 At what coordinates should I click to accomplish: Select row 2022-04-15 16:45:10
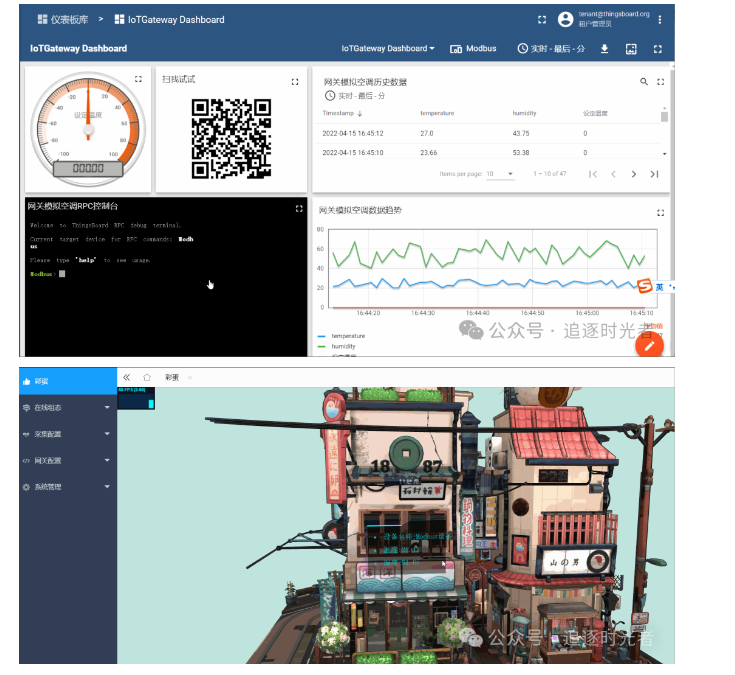click(489, 152)
